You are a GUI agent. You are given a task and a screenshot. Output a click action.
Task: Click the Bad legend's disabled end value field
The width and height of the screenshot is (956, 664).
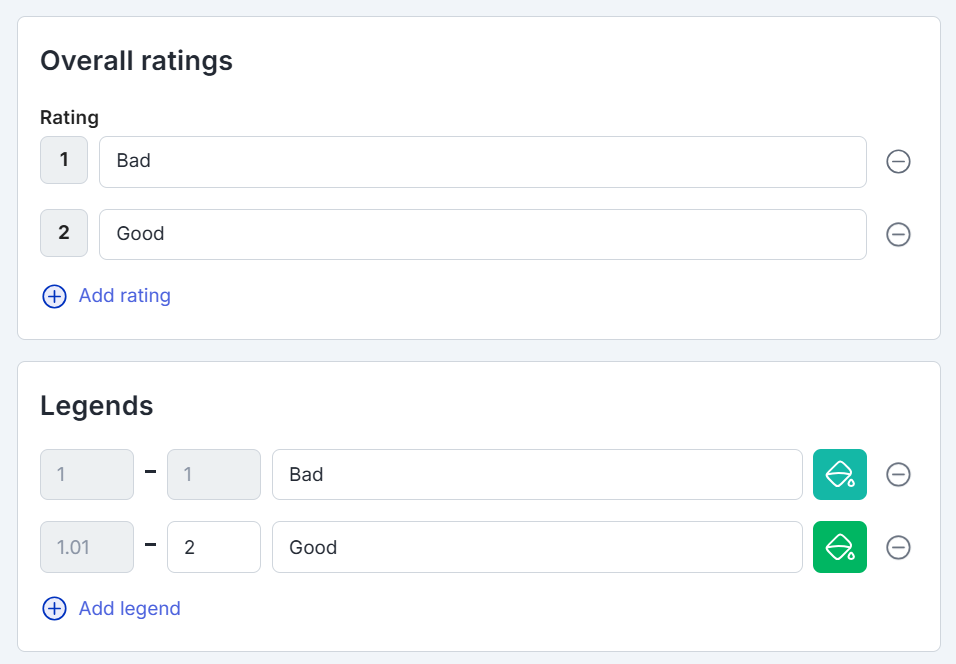coord(213,474)
